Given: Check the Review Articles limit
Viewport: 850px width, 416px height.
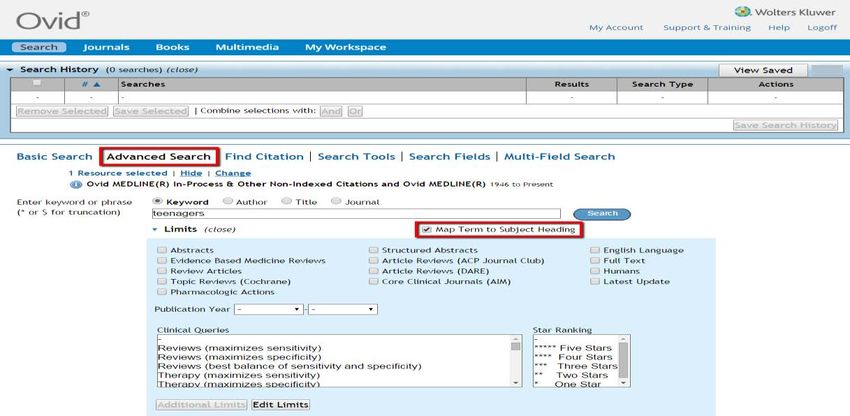Looking at the screenshot, I should click(x=162, y=271).
